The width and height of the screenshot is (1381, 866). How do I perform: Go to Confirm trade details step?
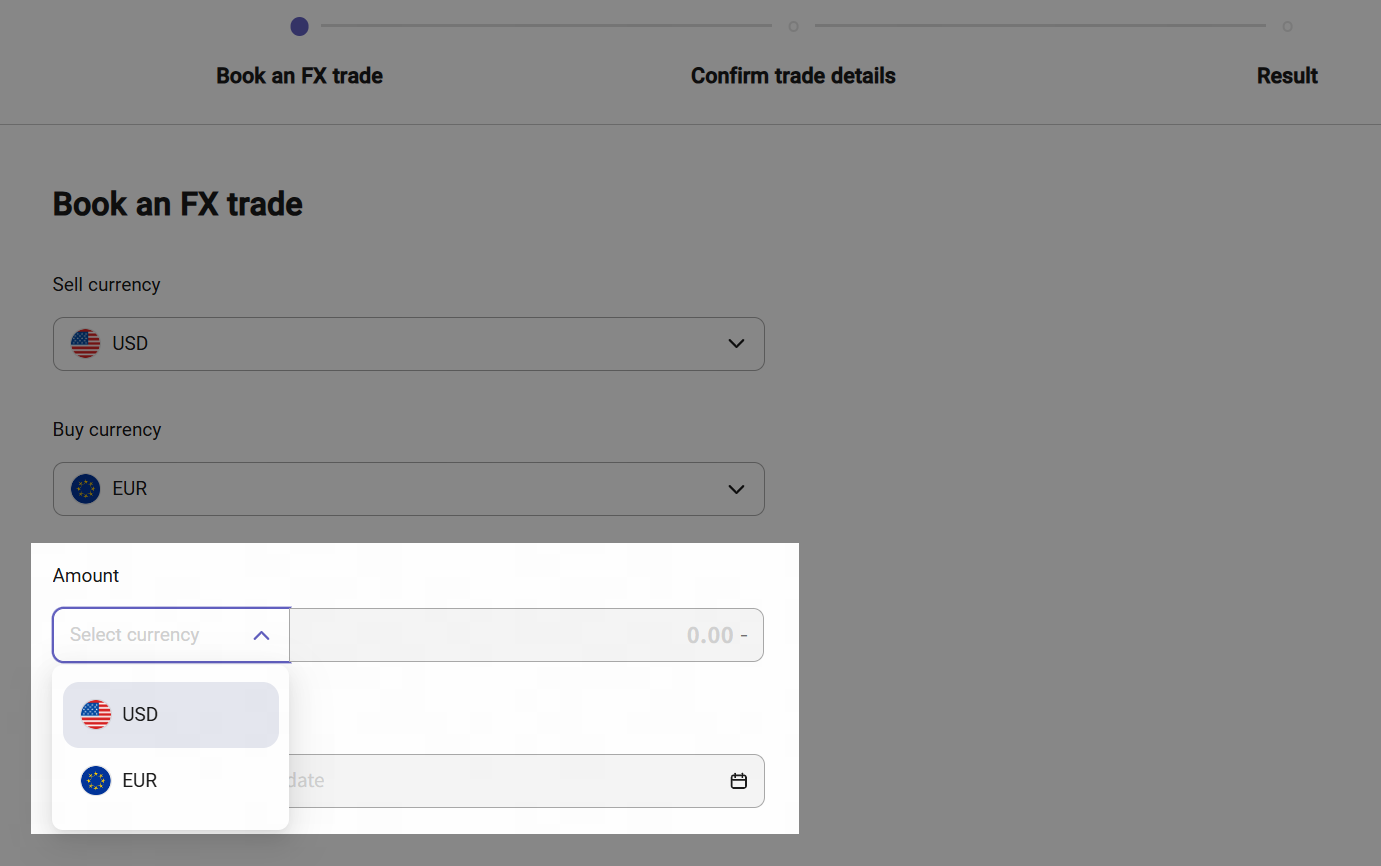793,76
